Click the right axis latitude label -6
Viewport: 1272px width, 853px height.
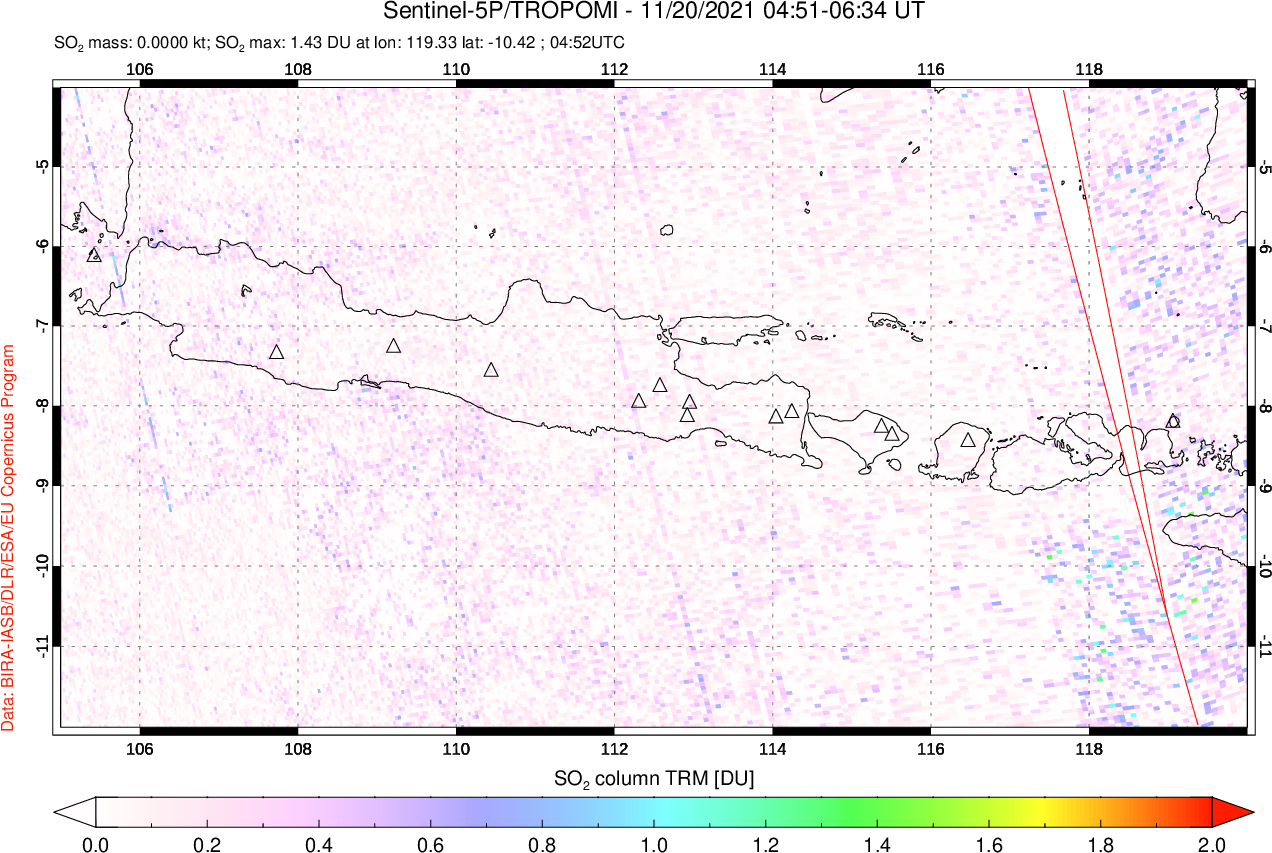click(1264, 246)
